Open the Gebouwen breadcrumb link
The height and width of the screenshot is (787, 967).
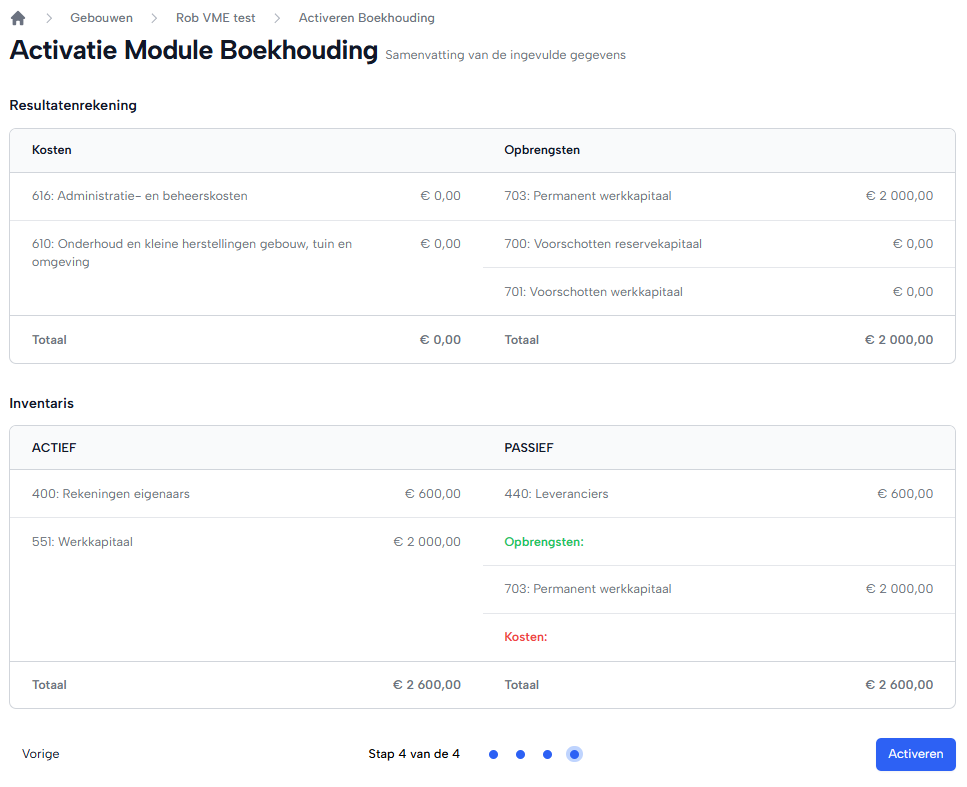coord(101,18)
